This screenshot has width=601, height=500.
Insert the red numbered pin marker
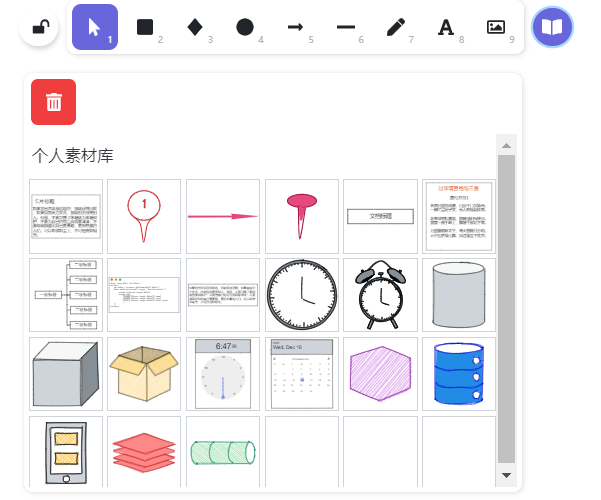click(x=144, y=216)
